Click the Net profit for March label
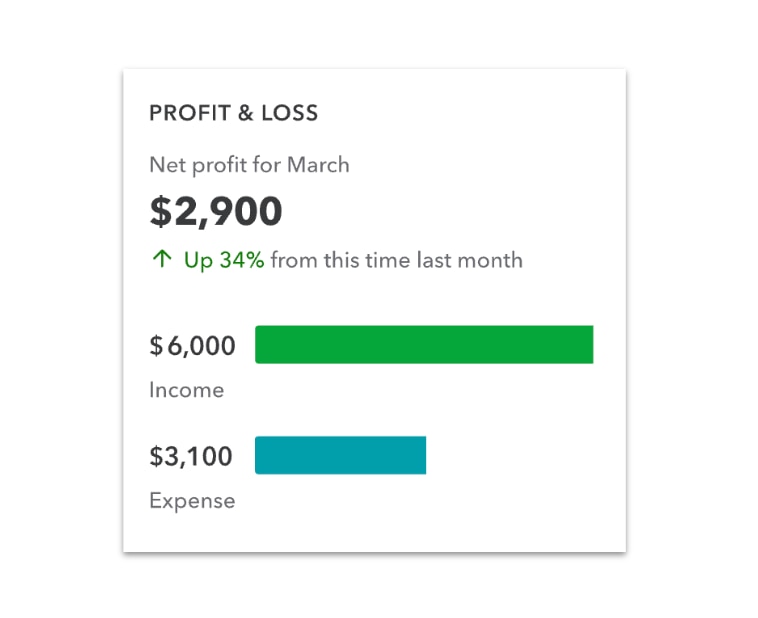The height and width of the screenshot is (618, 758). tap(249, 165)
